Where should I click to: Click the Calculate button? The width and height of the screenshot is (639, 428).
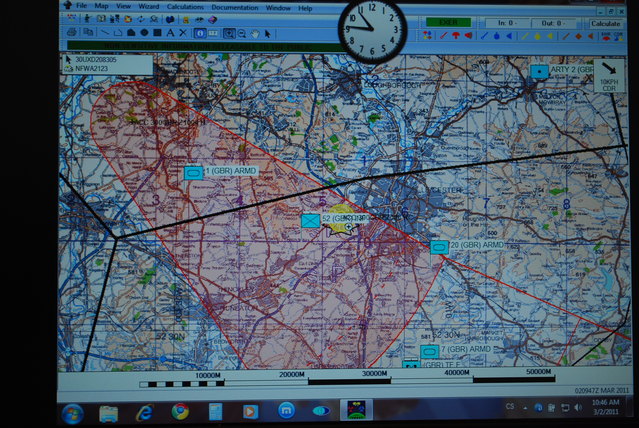(606, 22)
